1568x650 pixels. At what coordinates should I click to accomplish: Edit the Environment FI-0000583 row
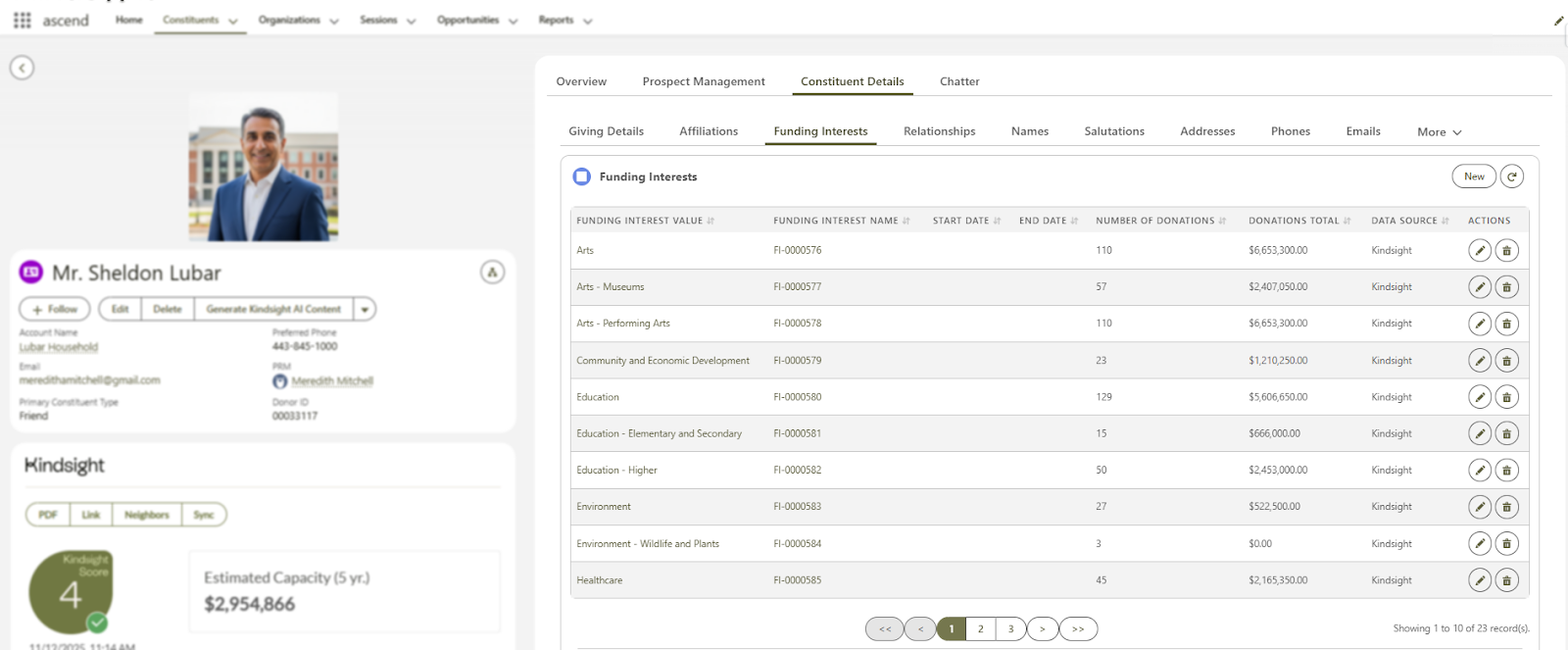tap(1480, 507)
